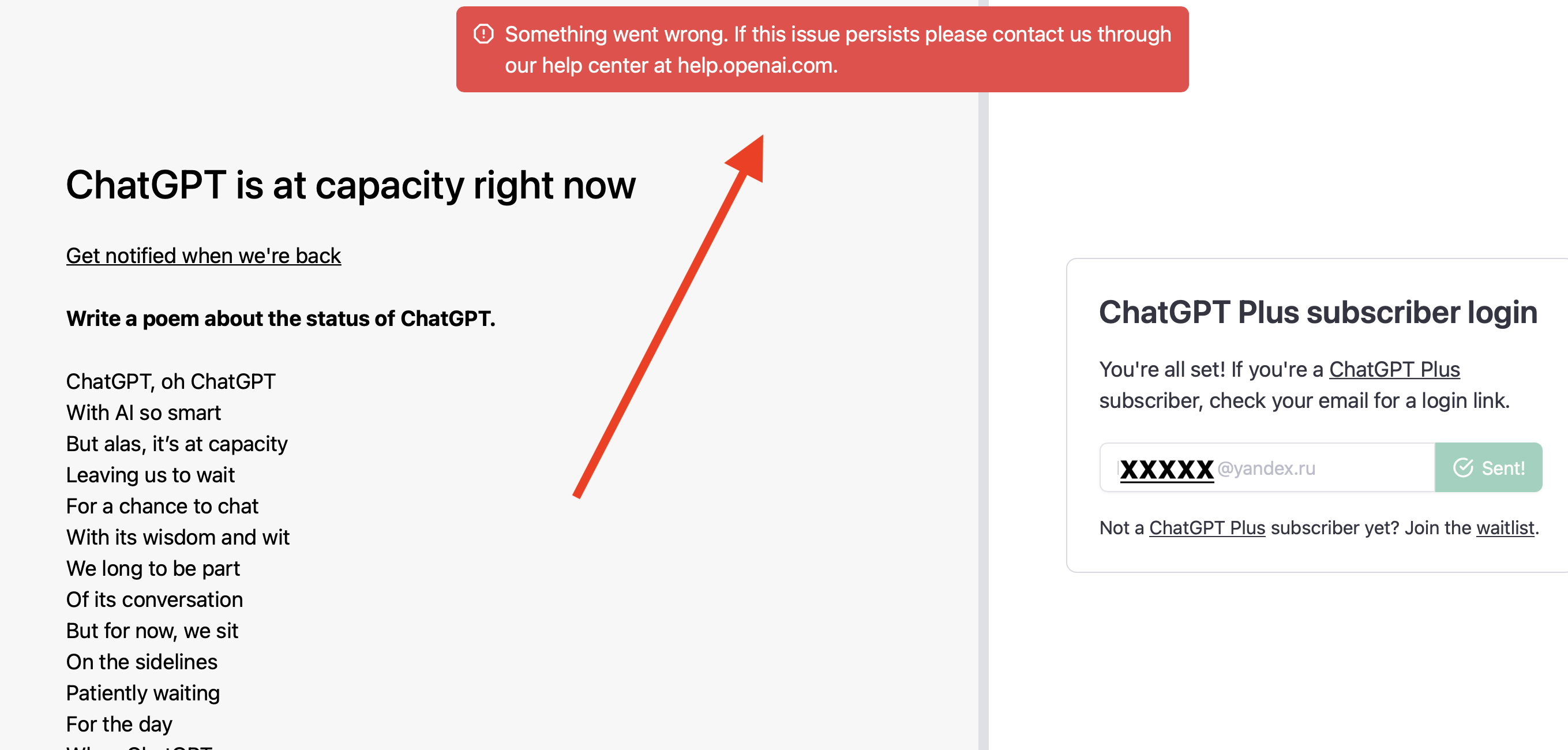The height and width of the screenshot is (750, 1568).
Task: Click the "ChatGPT Plus subscriber login" heading
Action: [x=1318, y=312]
